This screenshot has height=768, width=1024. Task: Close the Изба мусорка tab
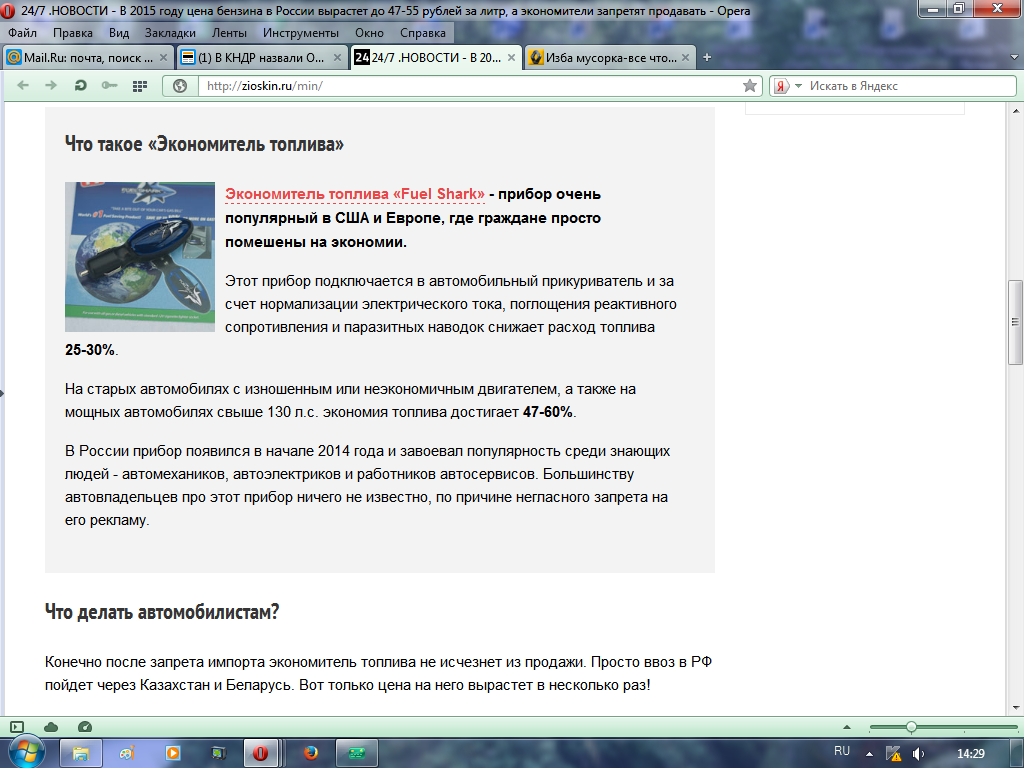coord(685,57)
